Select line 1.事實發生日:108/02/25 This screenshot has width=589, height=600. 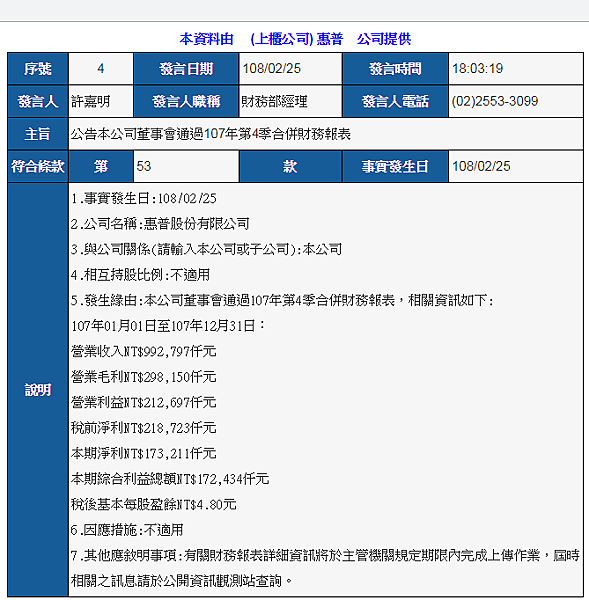coord(144,198)
